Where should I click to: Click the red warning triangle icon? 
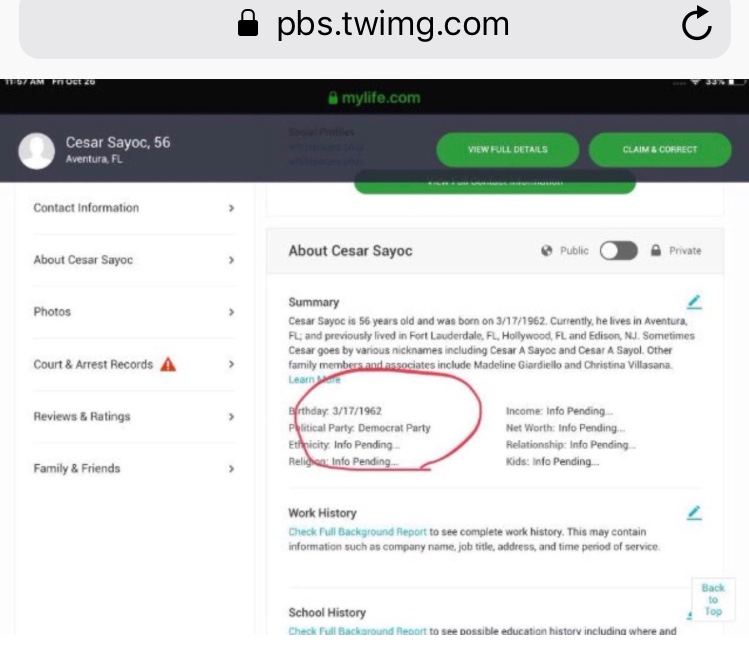pyautogui.click(x=168, y=364)
